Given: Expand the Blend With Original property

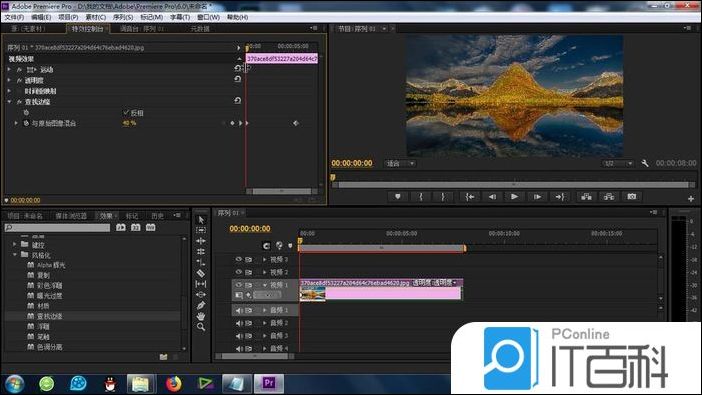Looking at the screenshot, I should 17,123.
